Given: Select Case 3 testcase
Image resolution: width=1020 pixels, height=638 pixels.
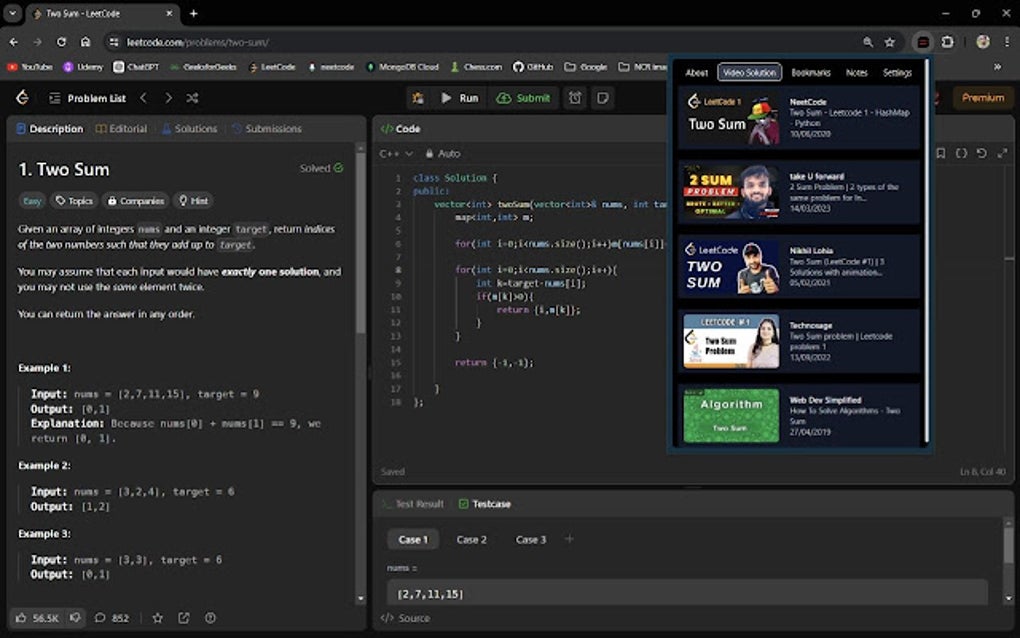Looking at the screenshot, I should pos(531,539).
